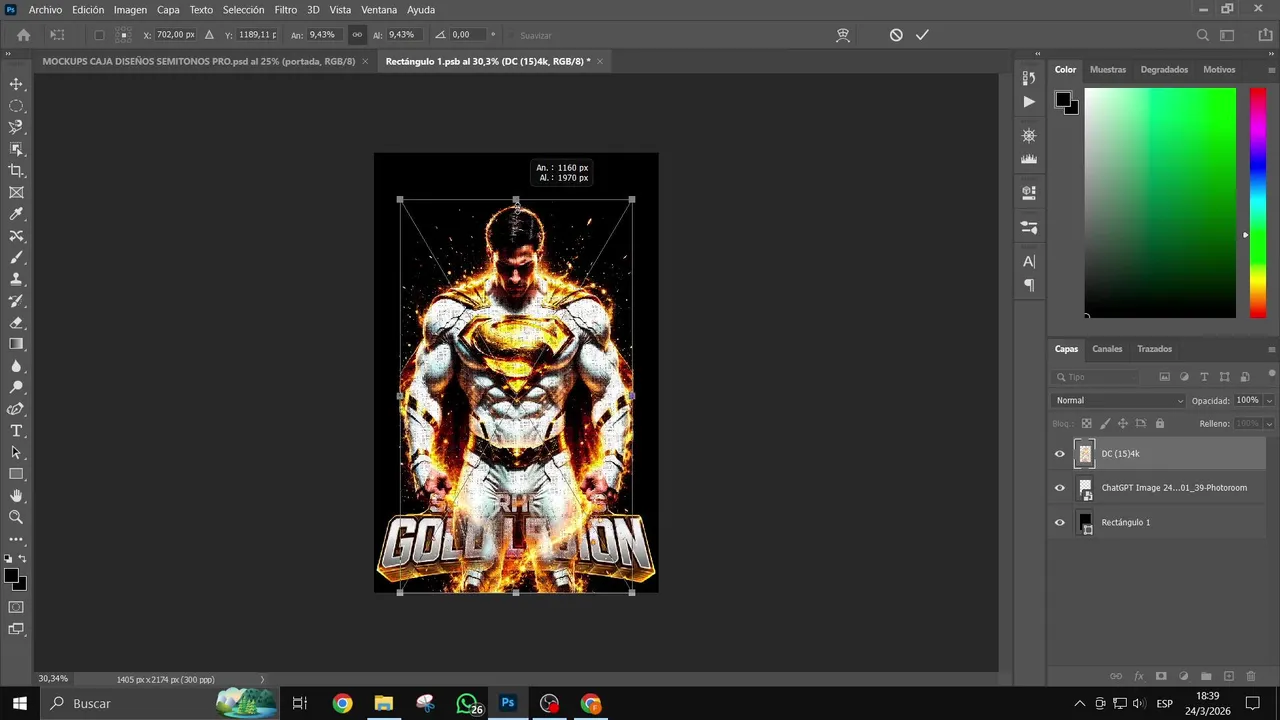Viewport: 1280px width, 720px height.
Task: Select the Elliptical Marquee tool
Action: click(x=16, y=106)
